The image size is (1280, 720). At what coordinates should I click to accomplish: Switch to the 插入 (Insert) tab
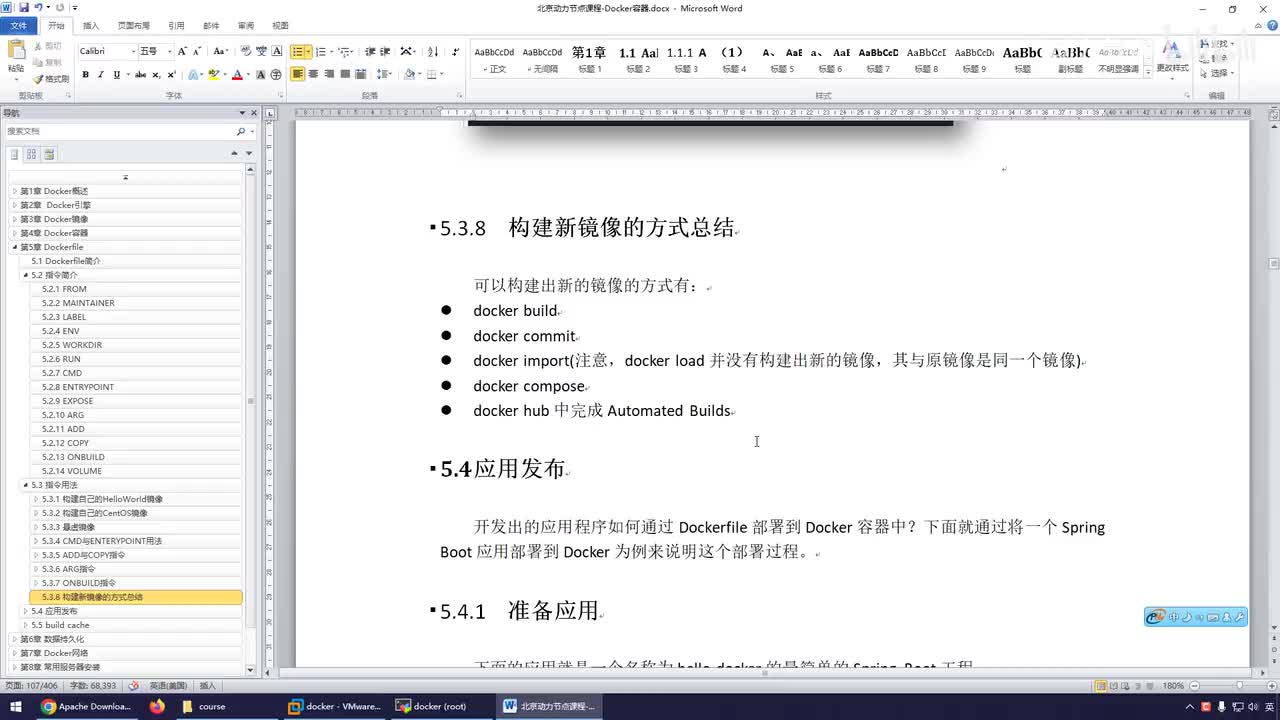pos(91,26)
